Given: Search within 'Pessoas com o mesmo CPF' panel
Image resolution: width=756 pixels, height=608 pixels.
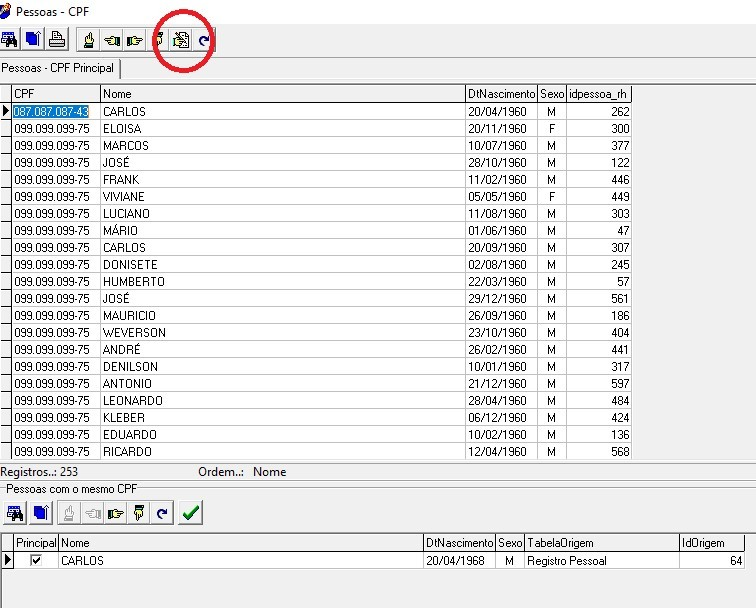Looking at the screenshot, I should point(15,513).
